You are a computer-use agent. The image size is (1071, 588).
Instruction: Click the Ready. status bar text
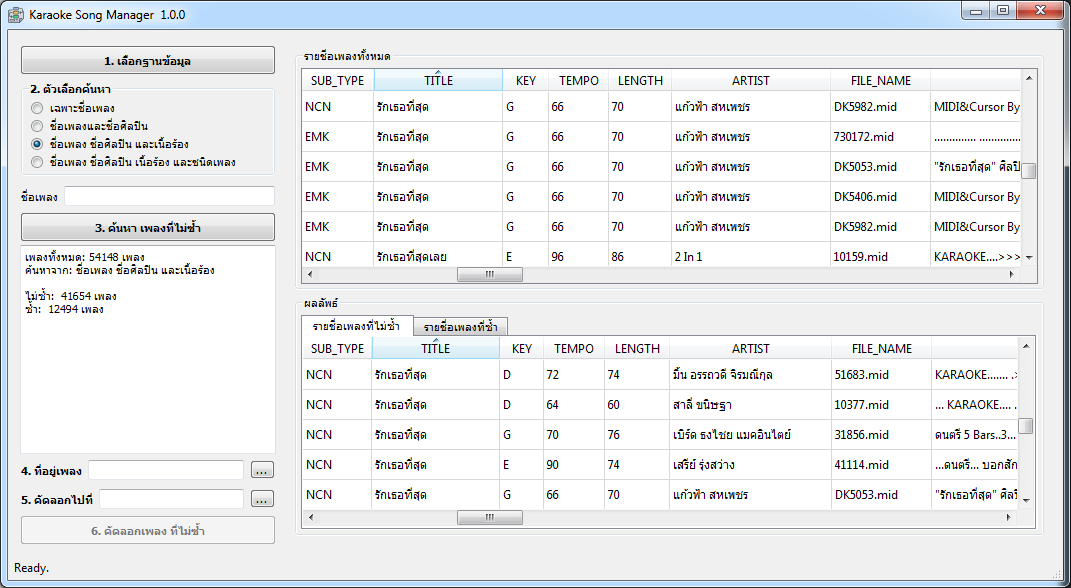pos(31,568)
